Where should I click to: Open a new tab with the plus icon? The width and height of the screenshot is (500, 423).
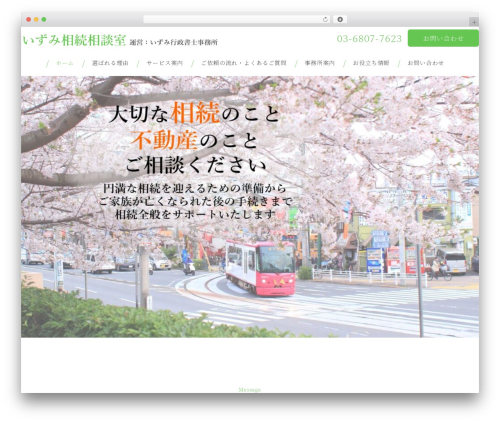coord(474,22)
